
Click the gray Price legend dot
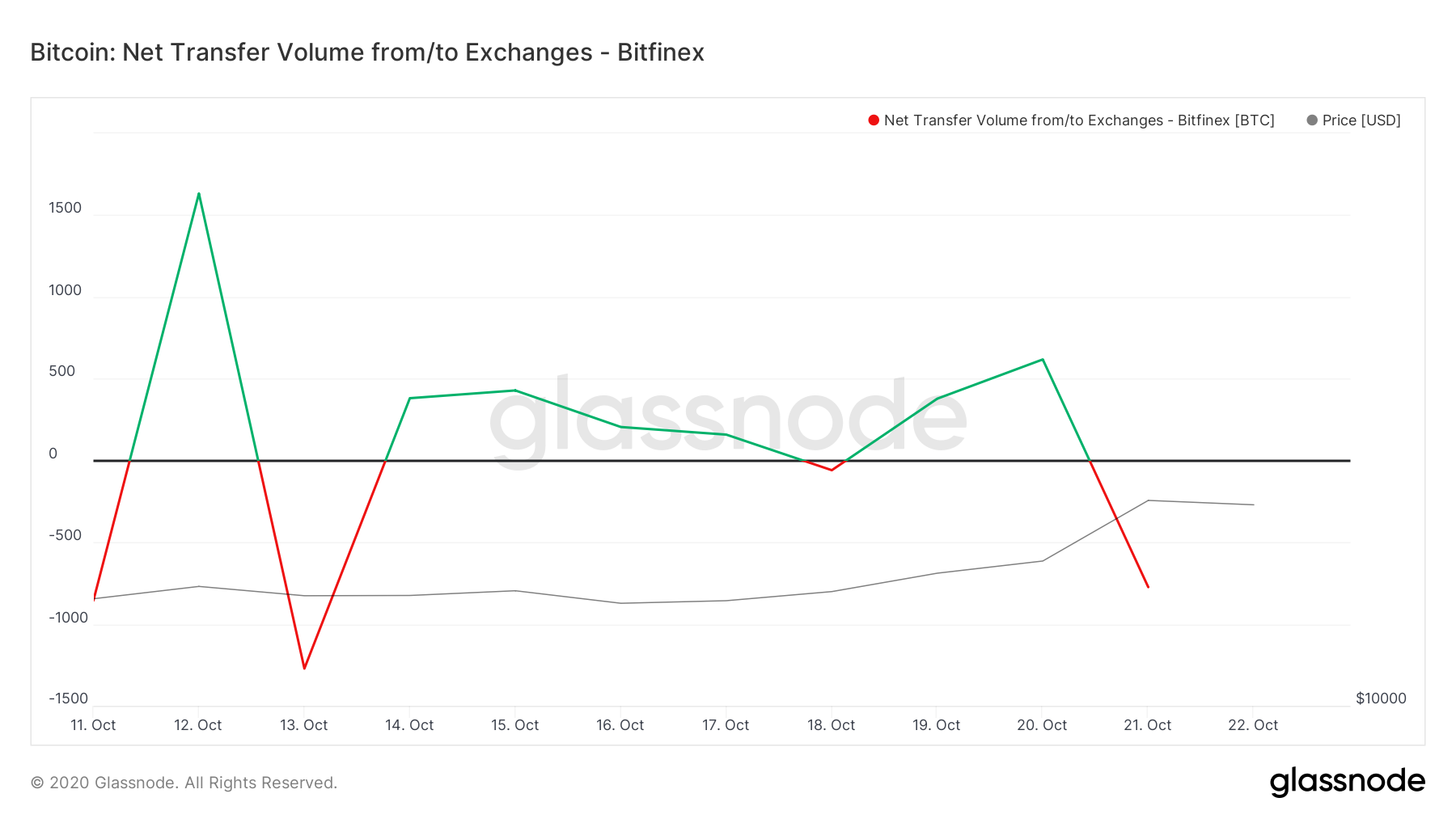[x=1312, y=120]
